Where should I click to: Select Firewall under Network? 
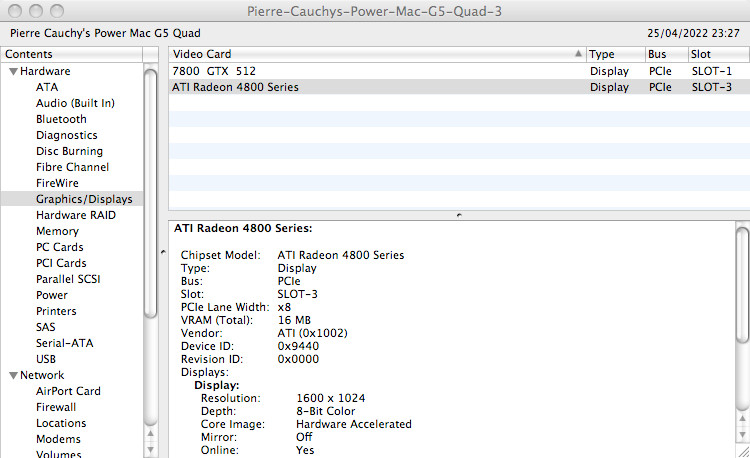click(x=56, y=407)
